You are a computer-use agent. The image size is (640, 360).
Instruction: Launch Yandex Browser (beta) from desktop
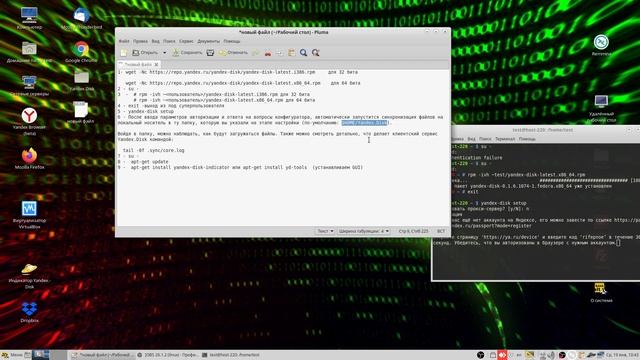click(x=29, y=121)
